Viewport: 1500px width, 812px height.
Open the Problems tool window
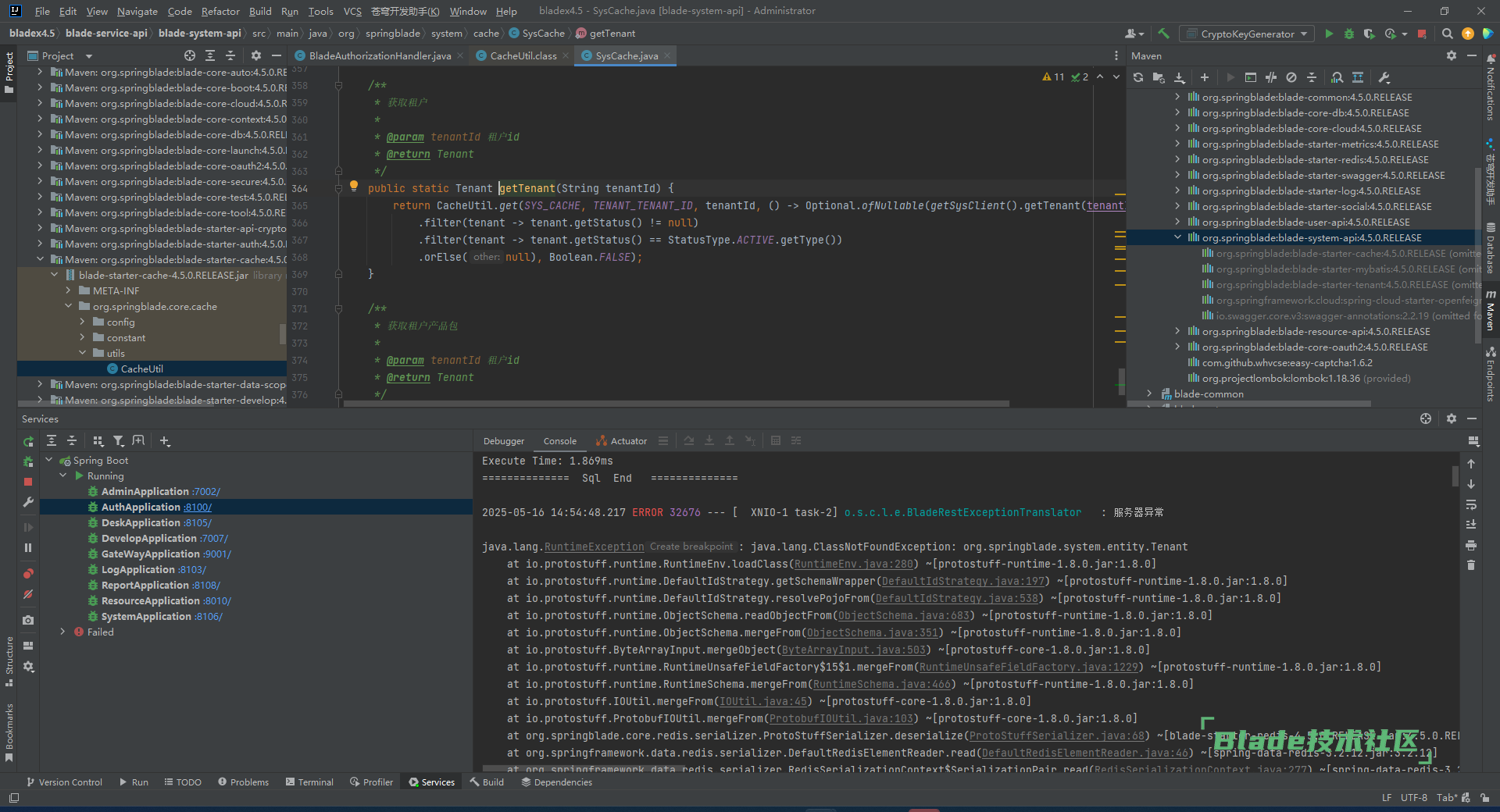pyautogui.click(x=243, y=782)
